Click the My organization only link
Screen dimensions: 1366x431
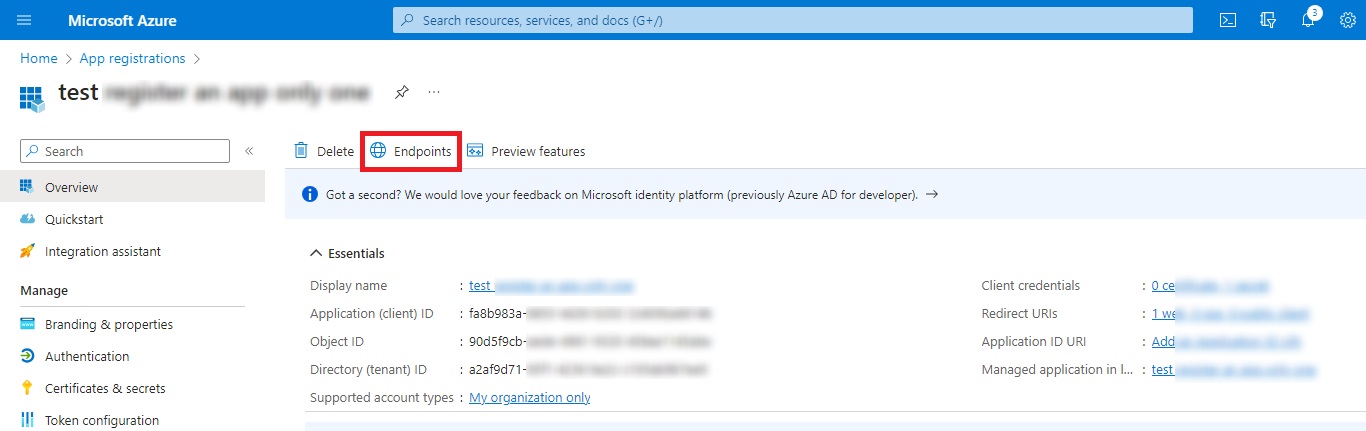tap(530, 397)
